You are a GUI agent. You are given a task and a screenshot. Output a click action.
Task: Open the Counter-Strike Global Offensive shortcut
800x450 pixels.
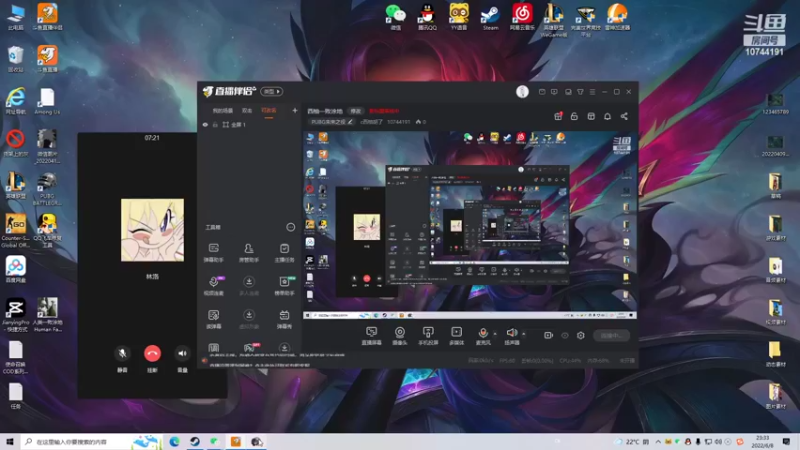point(15,231)
